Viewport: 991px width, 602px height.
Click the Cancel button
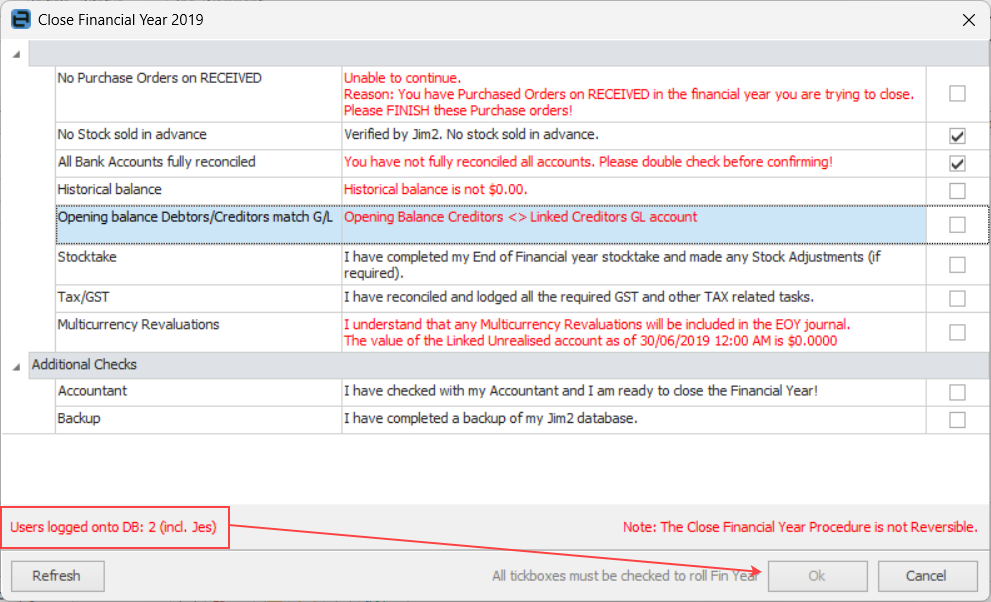[927, 576]
